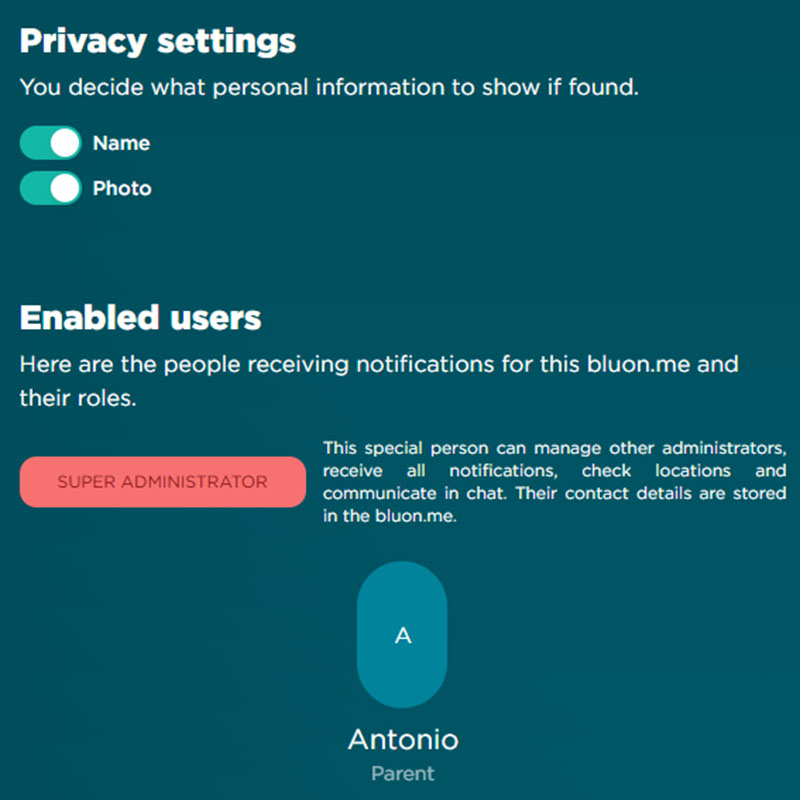
Task: Click the Privacy settings heading
Action: tap(158, 41)
